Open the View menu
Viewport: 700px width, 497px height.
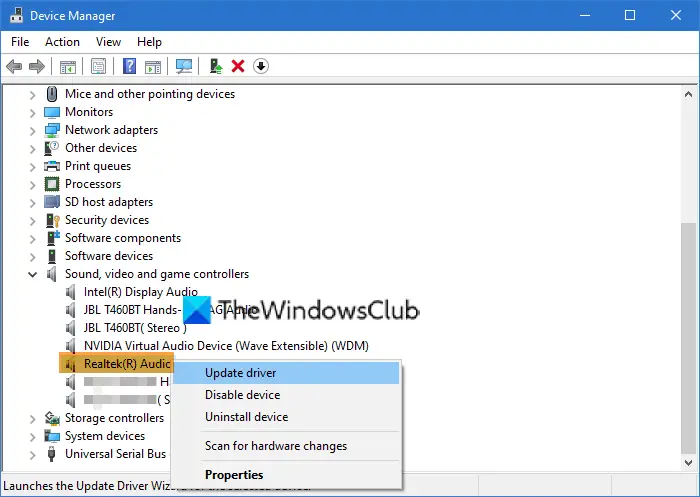(108, 42)
